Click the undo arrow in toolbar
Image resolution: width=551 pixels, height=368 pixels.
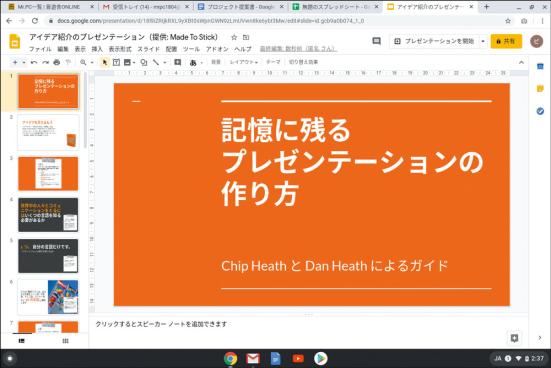click(x=34, y=63)
